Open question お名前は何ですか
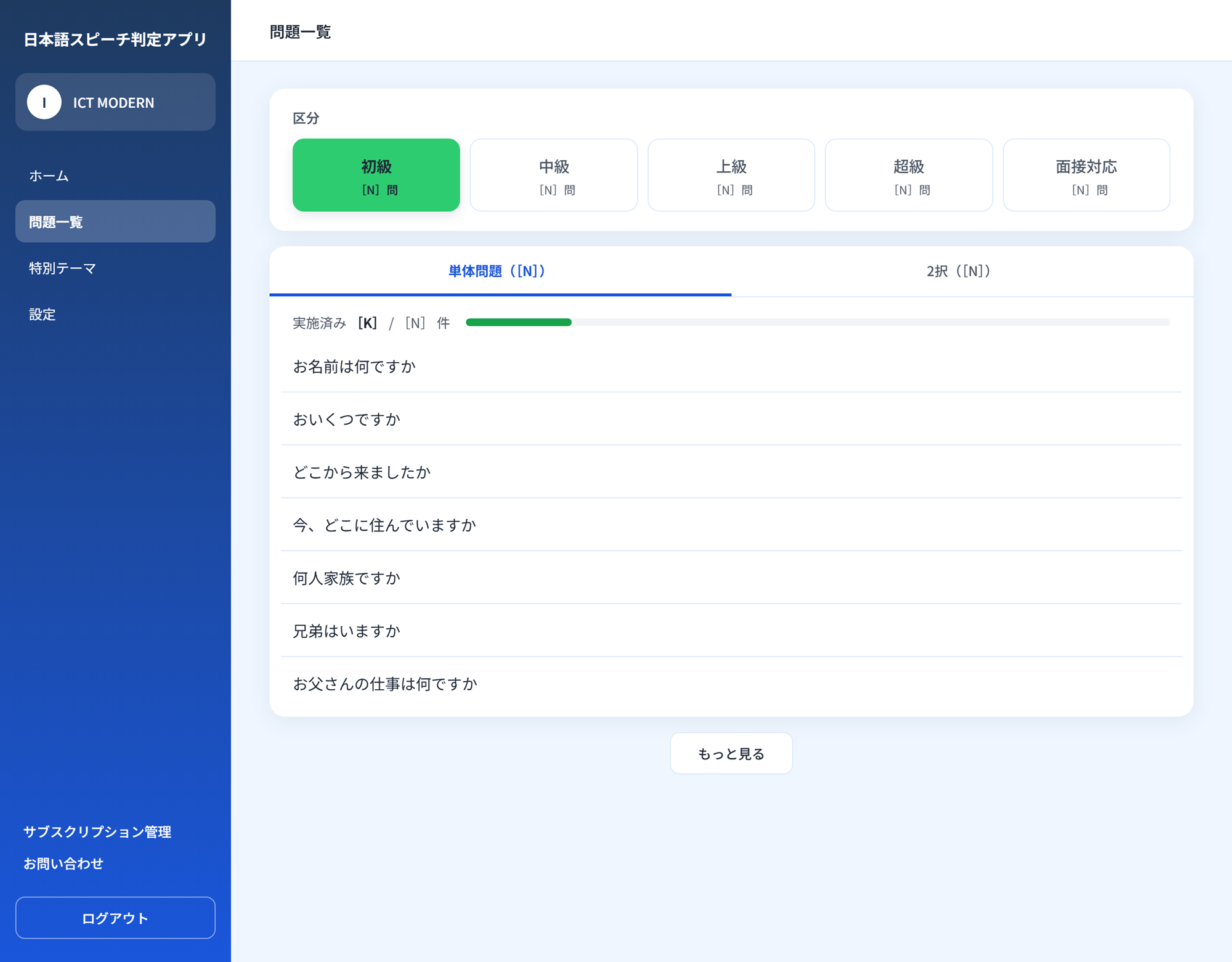 (731, 366)
